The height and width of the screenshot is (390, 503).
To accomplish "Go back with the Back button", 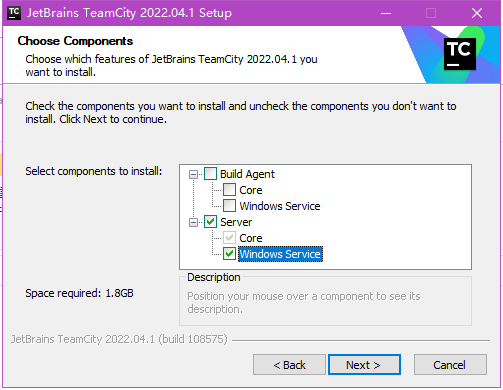I will [289, 365].
